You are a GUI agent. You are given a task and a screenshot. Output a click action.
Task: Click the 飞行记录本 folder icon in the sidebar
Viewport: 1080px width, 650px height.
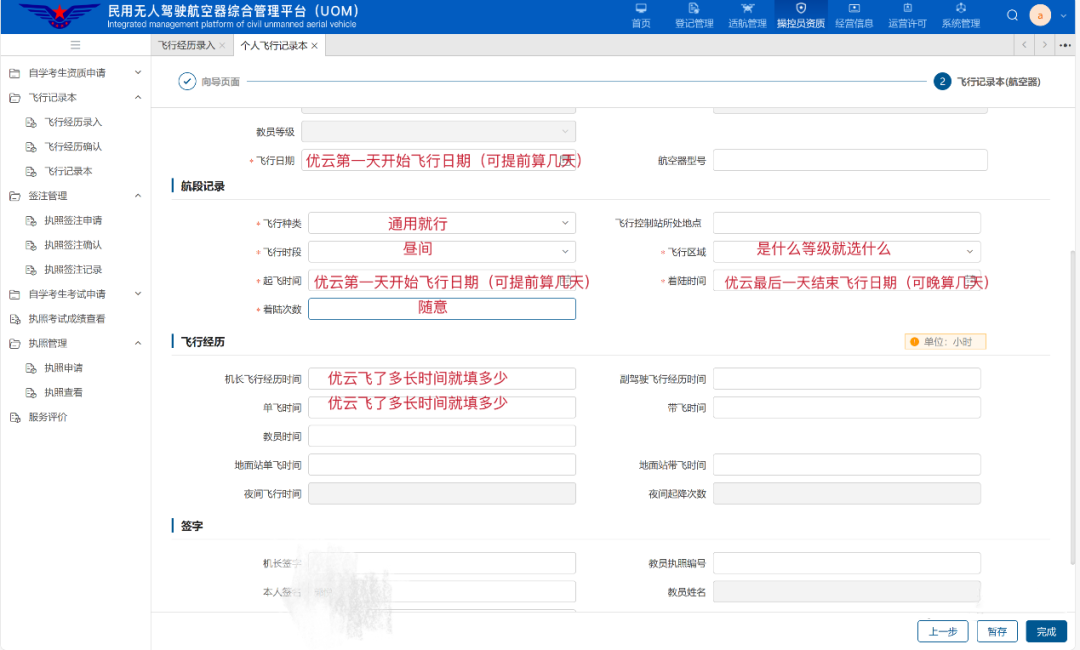(14, 98)
